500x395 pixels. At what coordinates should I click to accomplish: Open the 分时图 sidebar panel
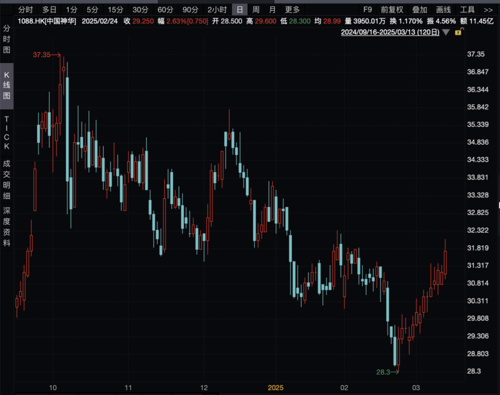pos(7,39)
